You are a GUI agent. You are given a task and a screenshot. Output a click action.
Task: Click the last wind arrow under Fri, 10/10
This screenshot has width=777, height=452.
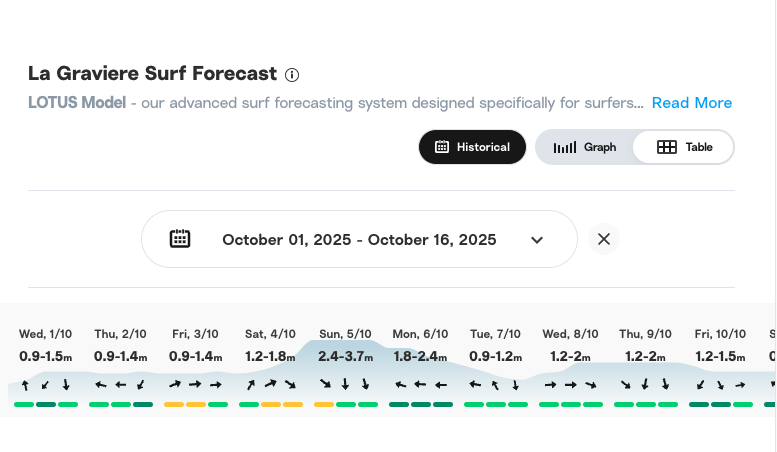pos(741,384)
